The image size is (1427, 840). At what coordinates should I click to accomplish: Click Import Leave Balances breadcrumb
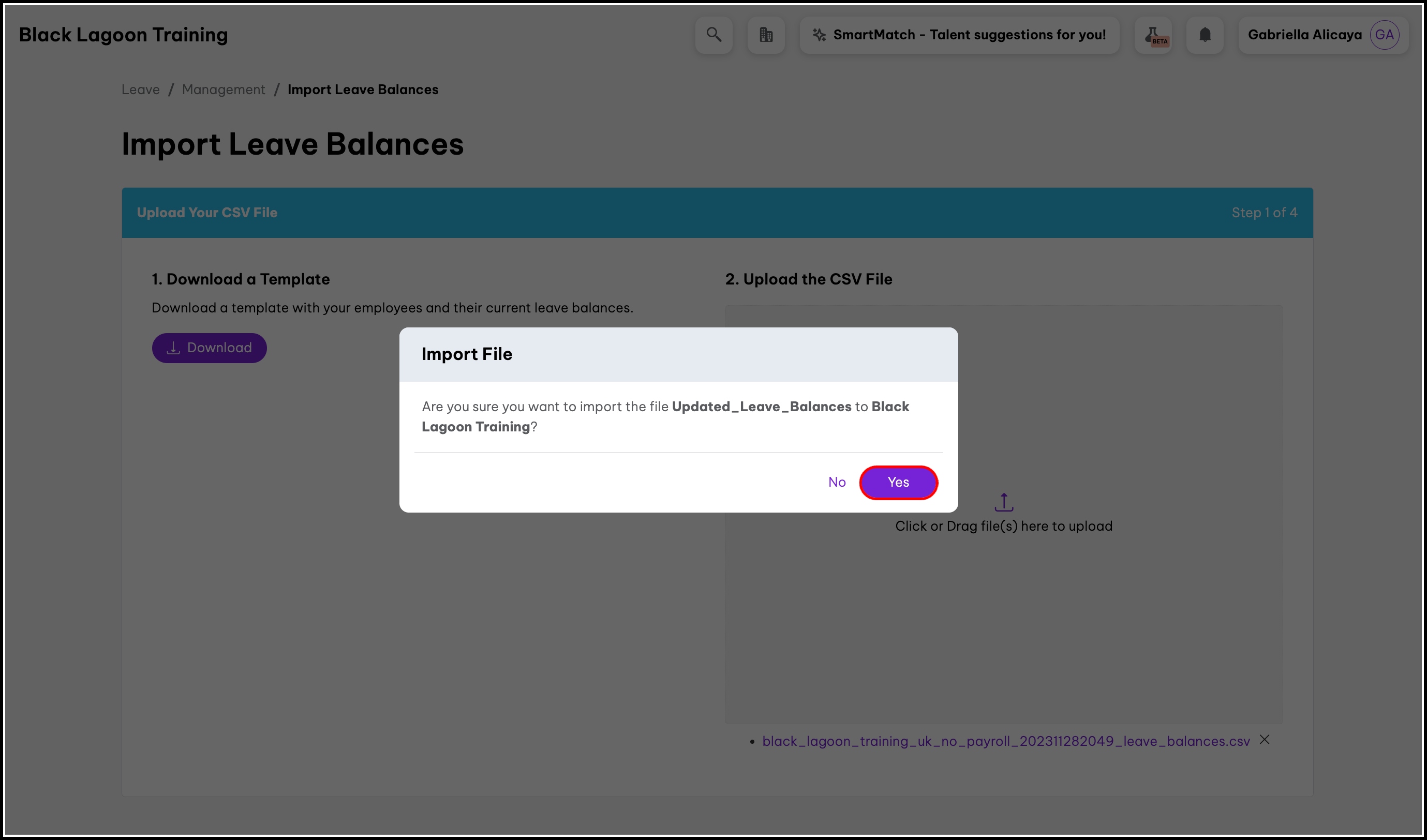point(362,89)
